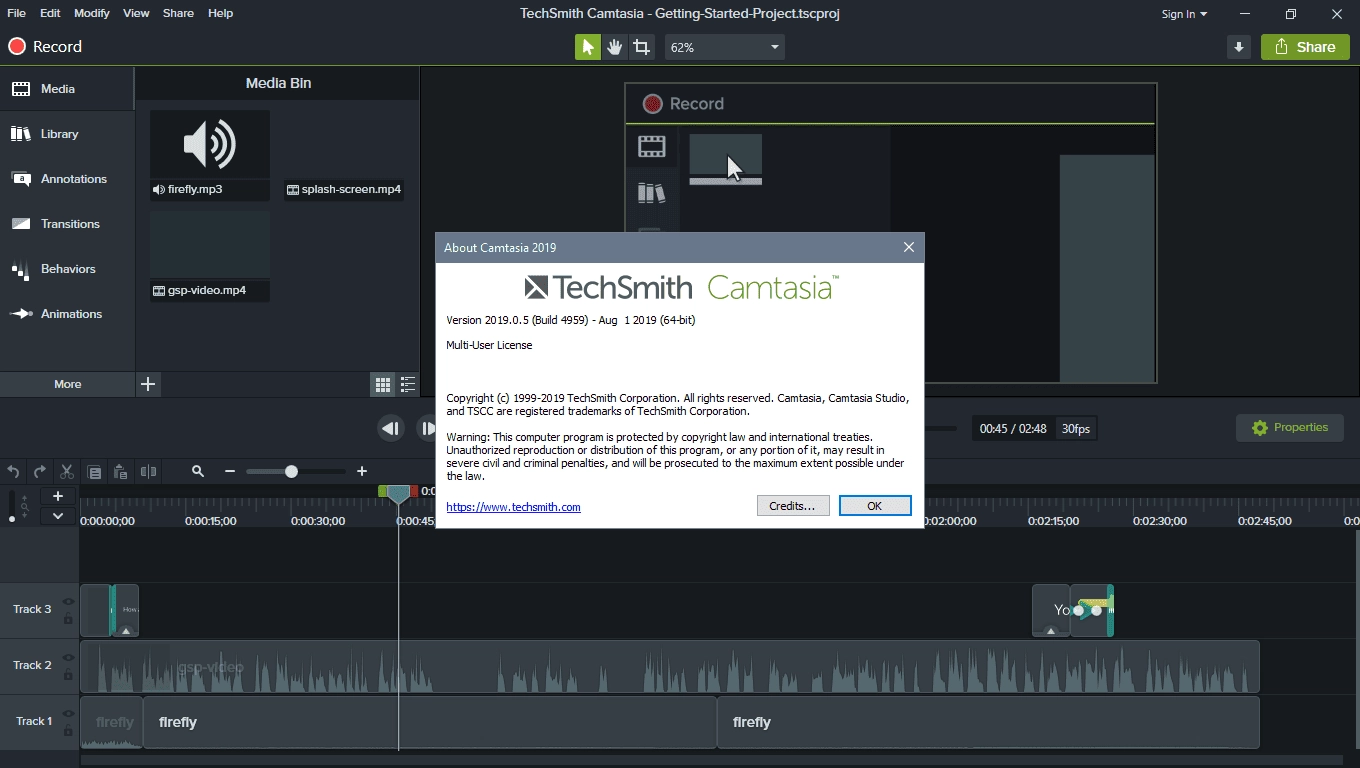Select the splash-screen.mp4 media item

point(344,189)
